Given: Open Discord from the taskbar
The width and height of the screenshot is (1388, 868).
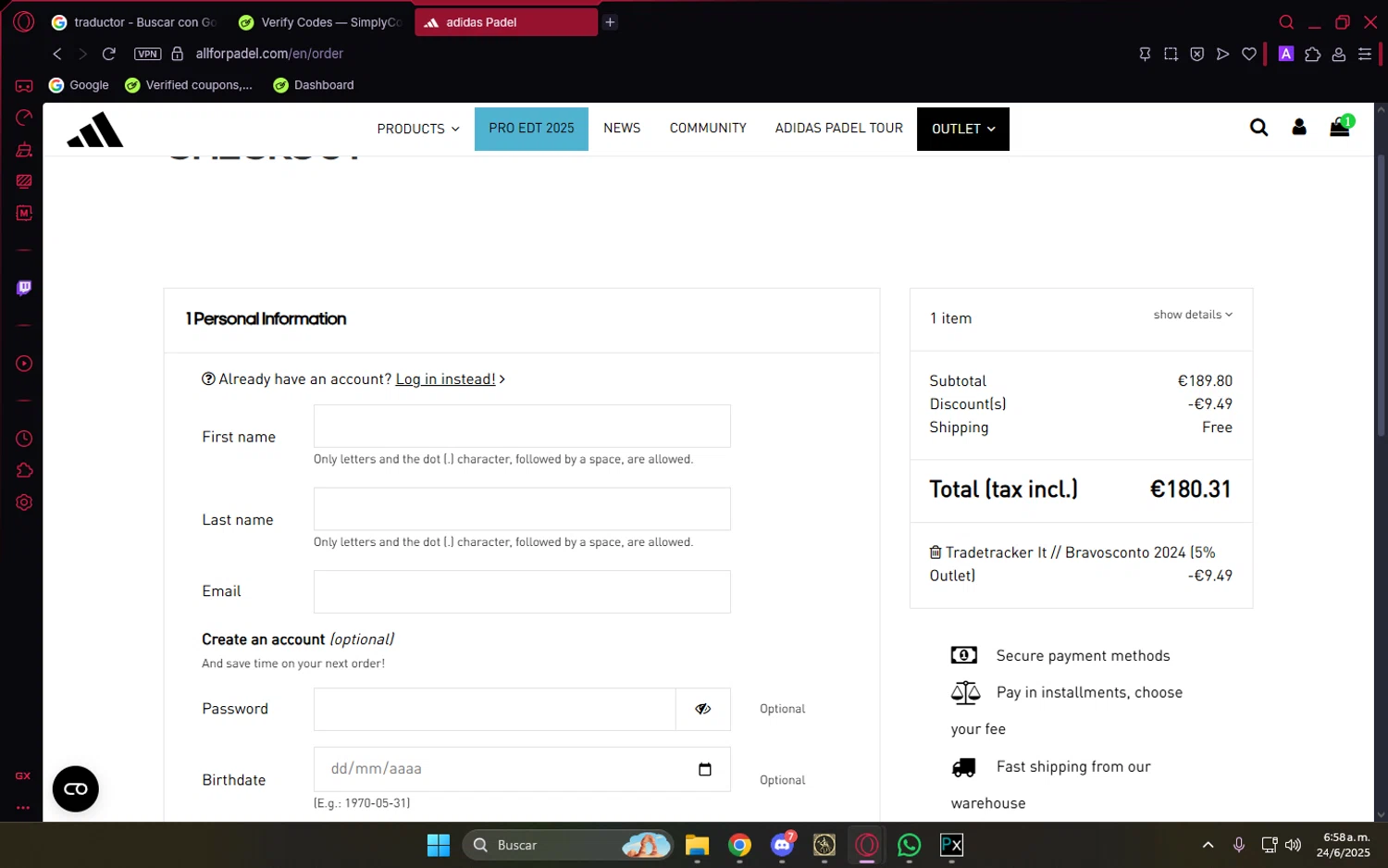Looking at the screenshot, I should pos(782,845).
